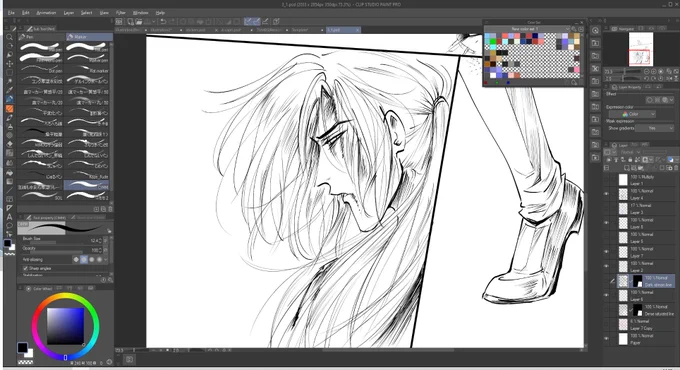Open the Window menu

coord(141,13)
